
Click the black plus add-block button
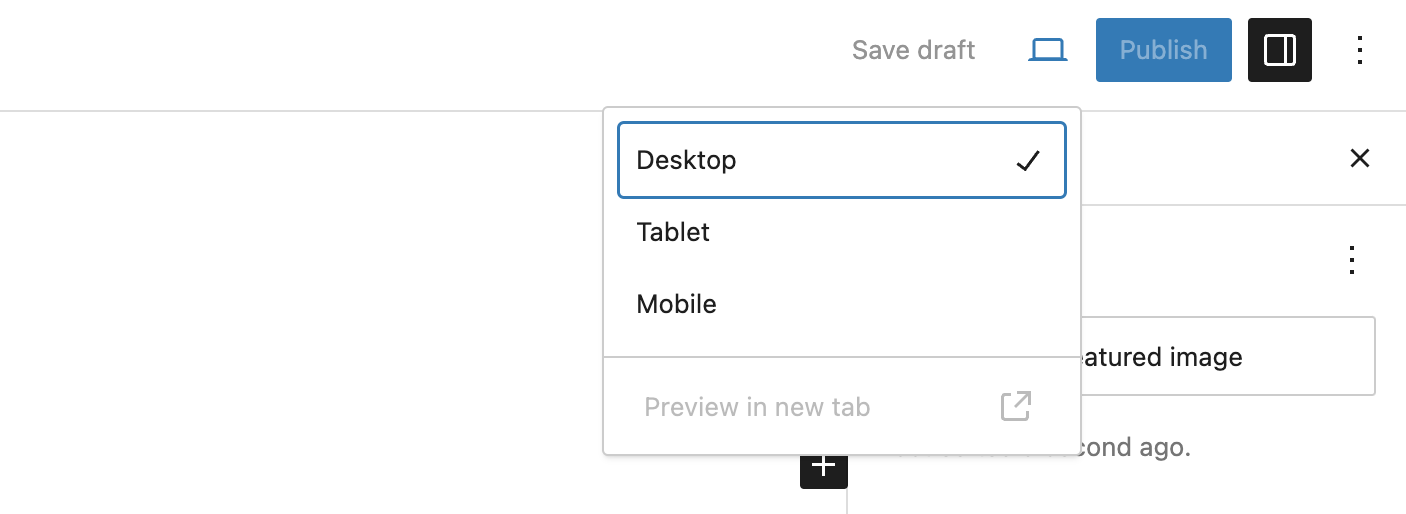[x=823, y=467]
